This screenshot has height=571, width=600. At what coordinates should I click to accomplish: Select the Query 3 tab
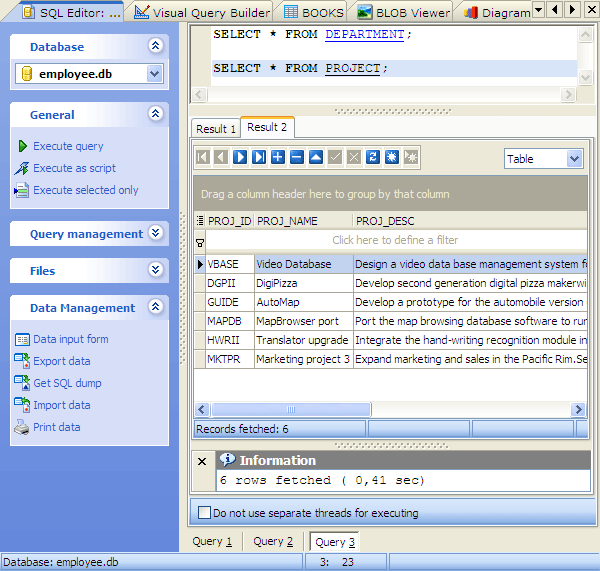(335, 542)
